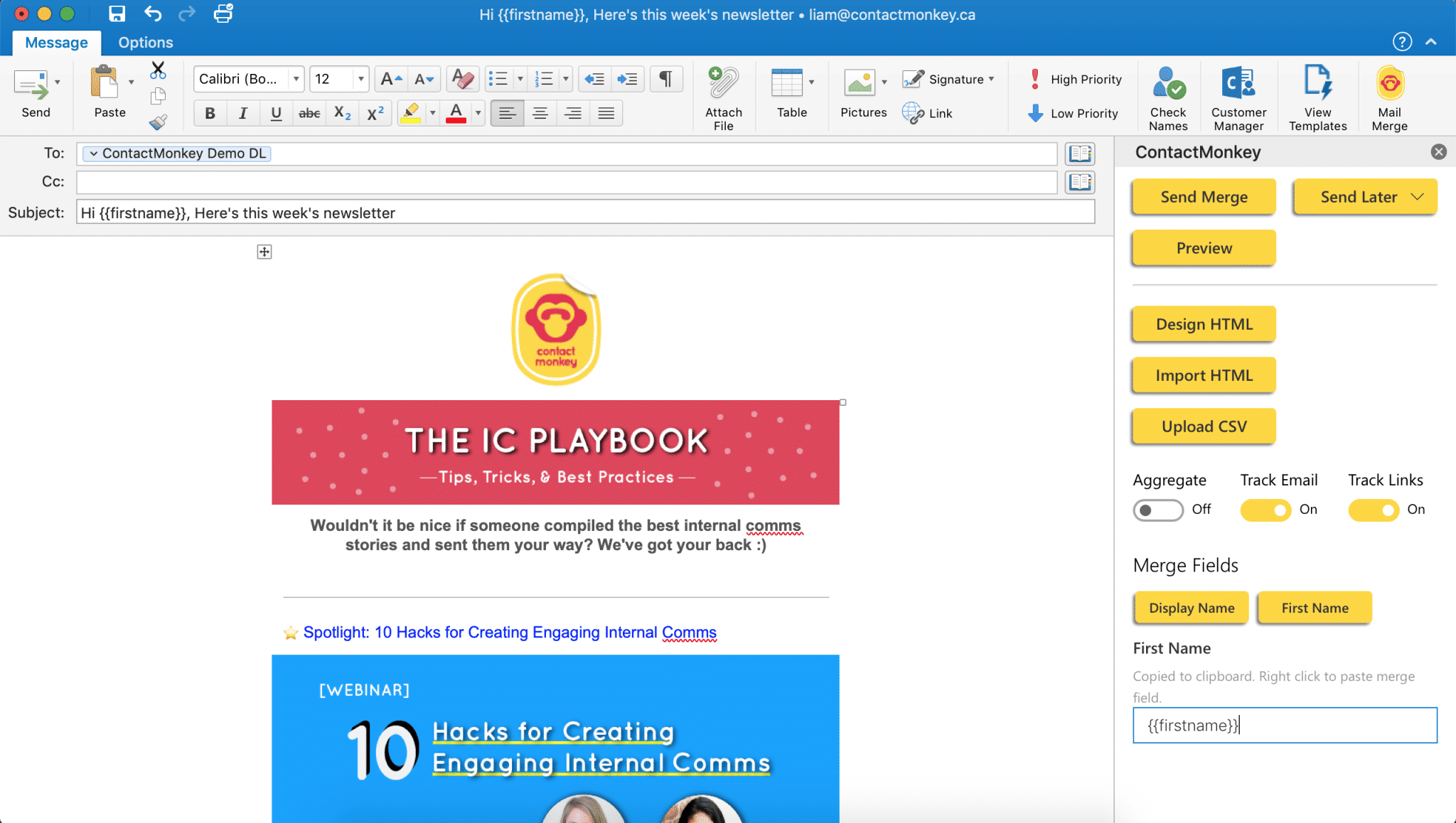
Task: Toggle Italic formatting
Action: coord(243,113)
